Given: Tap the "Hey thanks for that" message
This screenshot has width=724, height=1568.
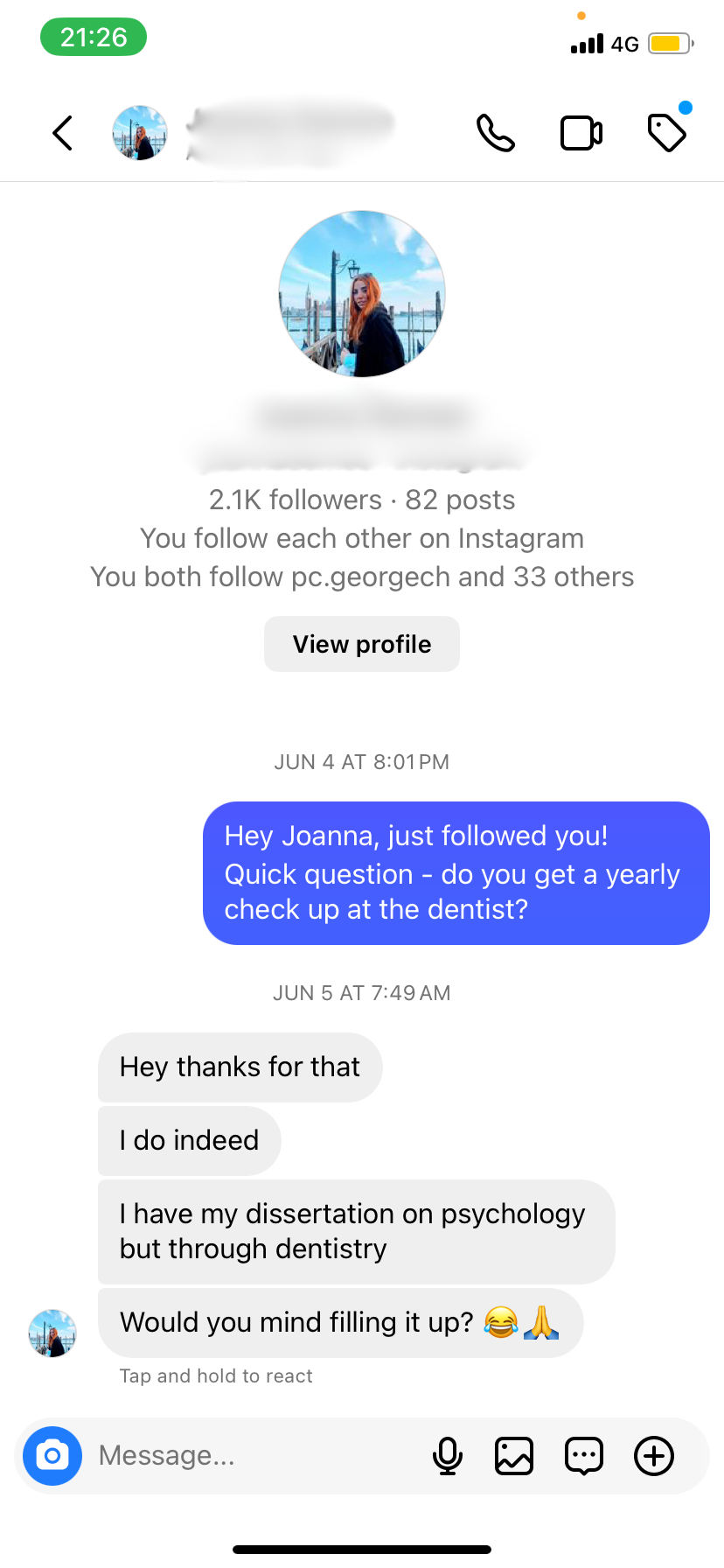Looking at the screenshot, I should click(x=240, y=1067).
